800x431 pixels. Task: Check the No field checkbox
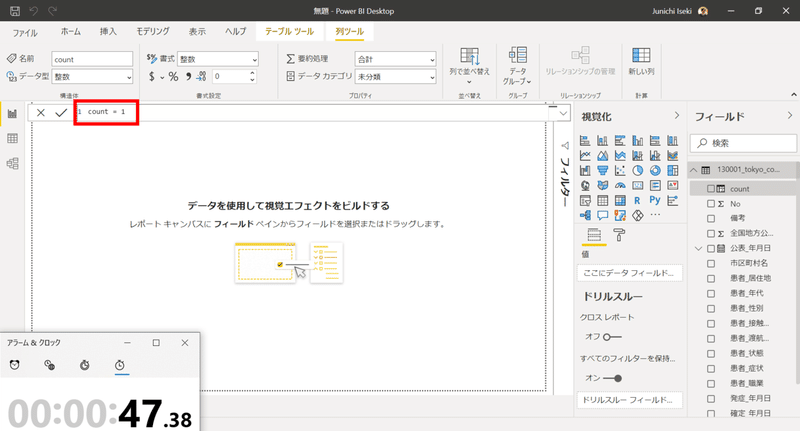(711, 204)
